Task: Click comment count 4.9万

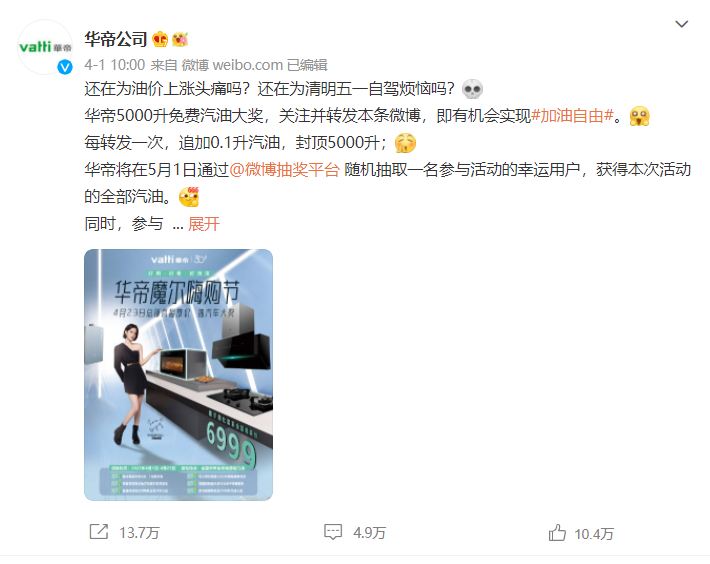Action: (x=369, y=533)
